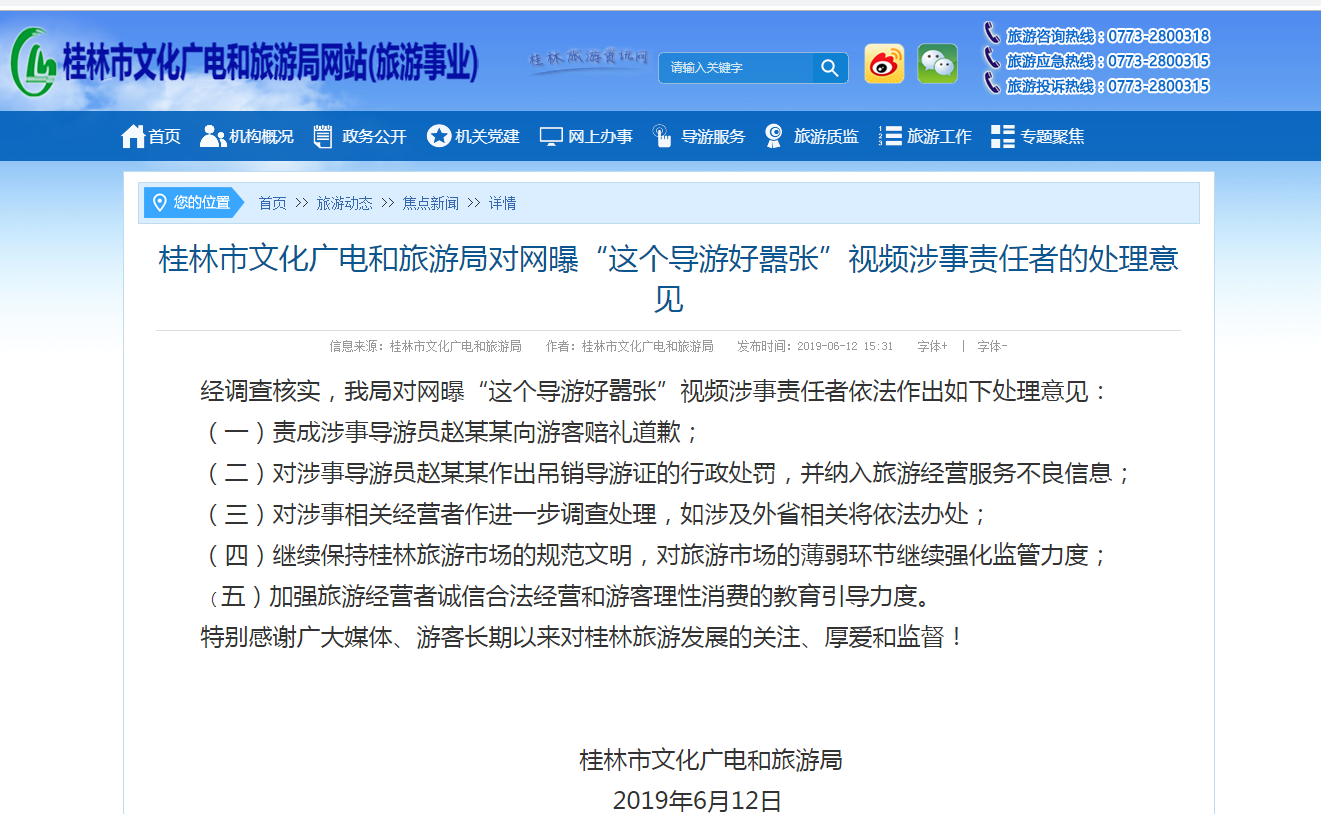The height and width of the screenshot is (814, 1321).
Task: Click paragraph （三）about 相关经营者
Action: pos(595,514)
